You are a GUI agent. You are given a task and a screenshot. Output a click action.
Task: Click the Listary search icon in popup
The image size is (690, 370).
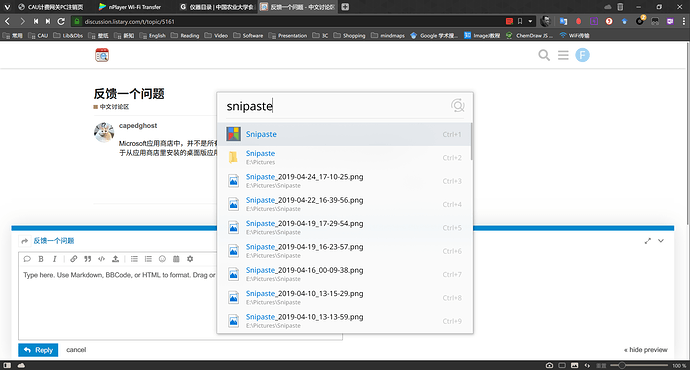pos(458,106)
